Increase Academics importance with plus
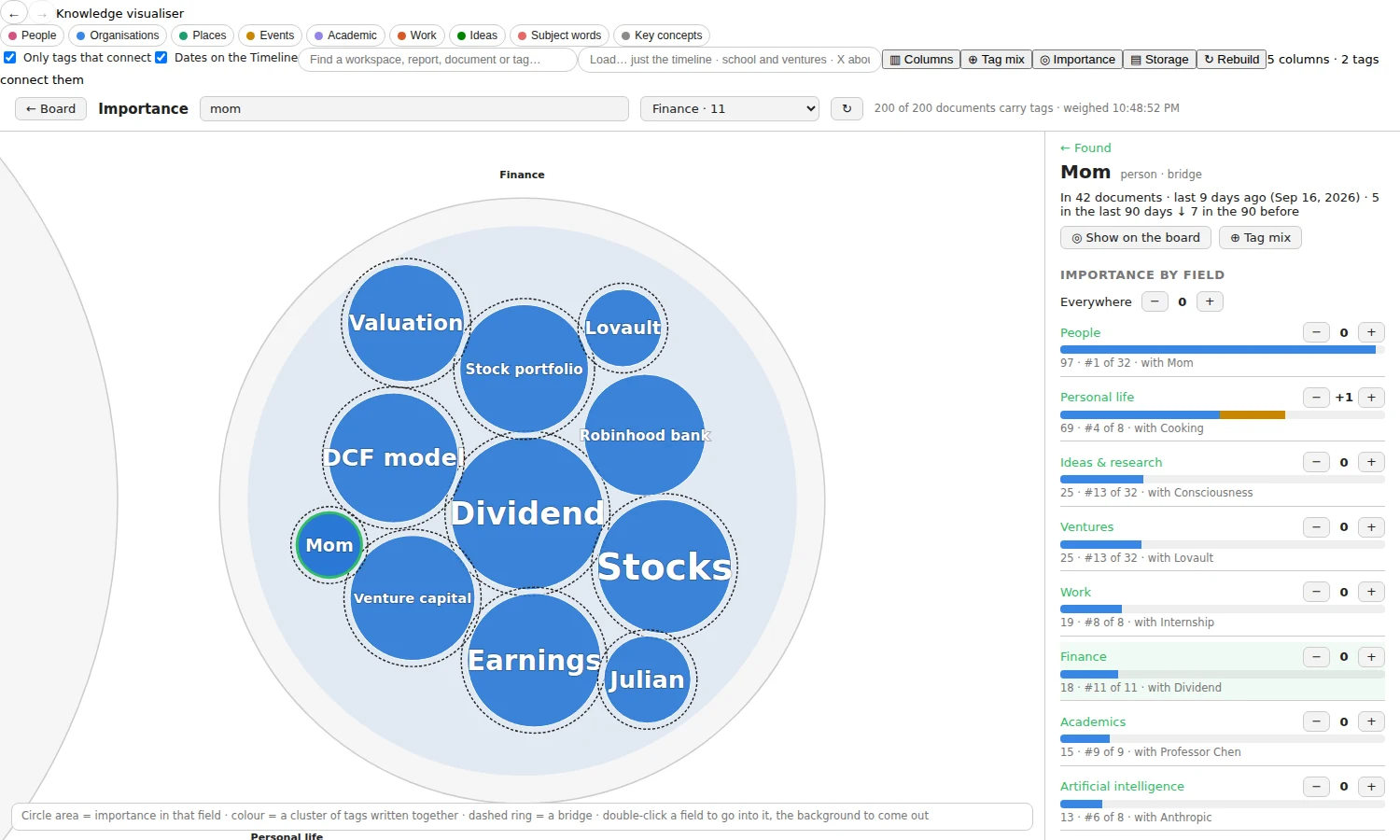This screenshot has height=840, width=1400. (1371, 721)
